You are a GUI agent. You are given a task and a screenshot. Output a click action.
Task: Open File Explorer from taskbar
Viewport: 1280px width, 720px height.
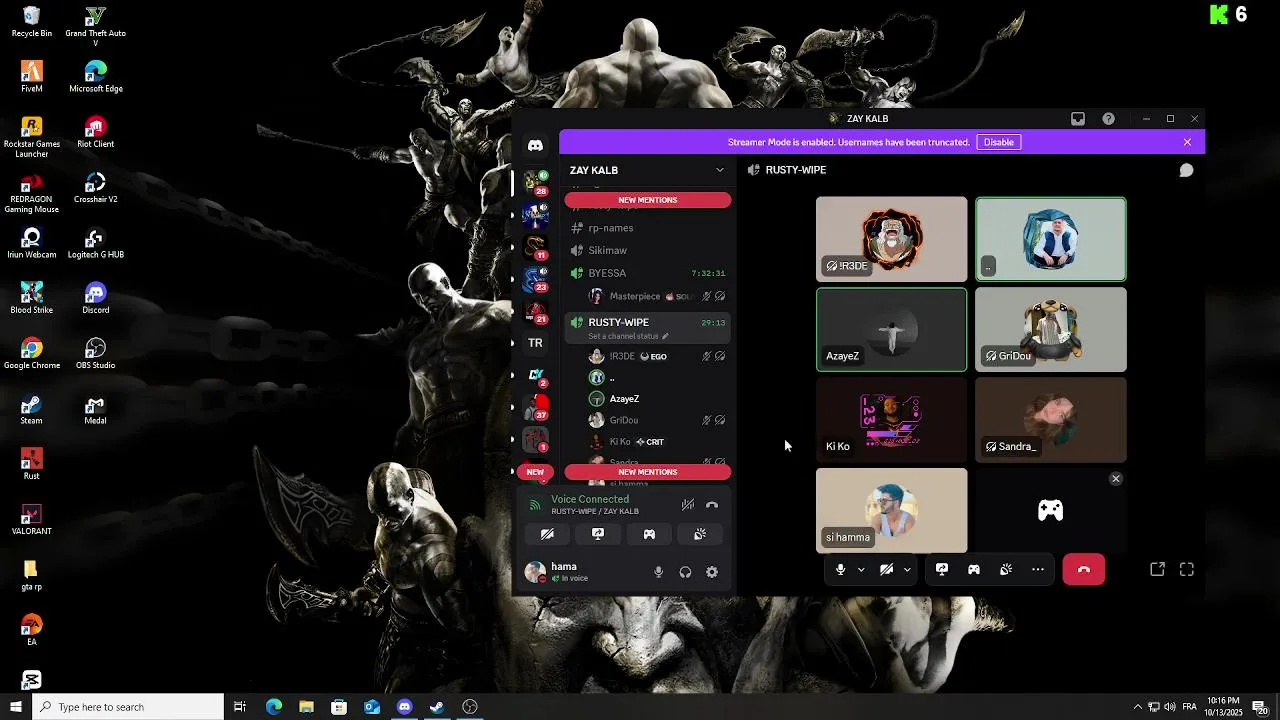coord(306,707)
